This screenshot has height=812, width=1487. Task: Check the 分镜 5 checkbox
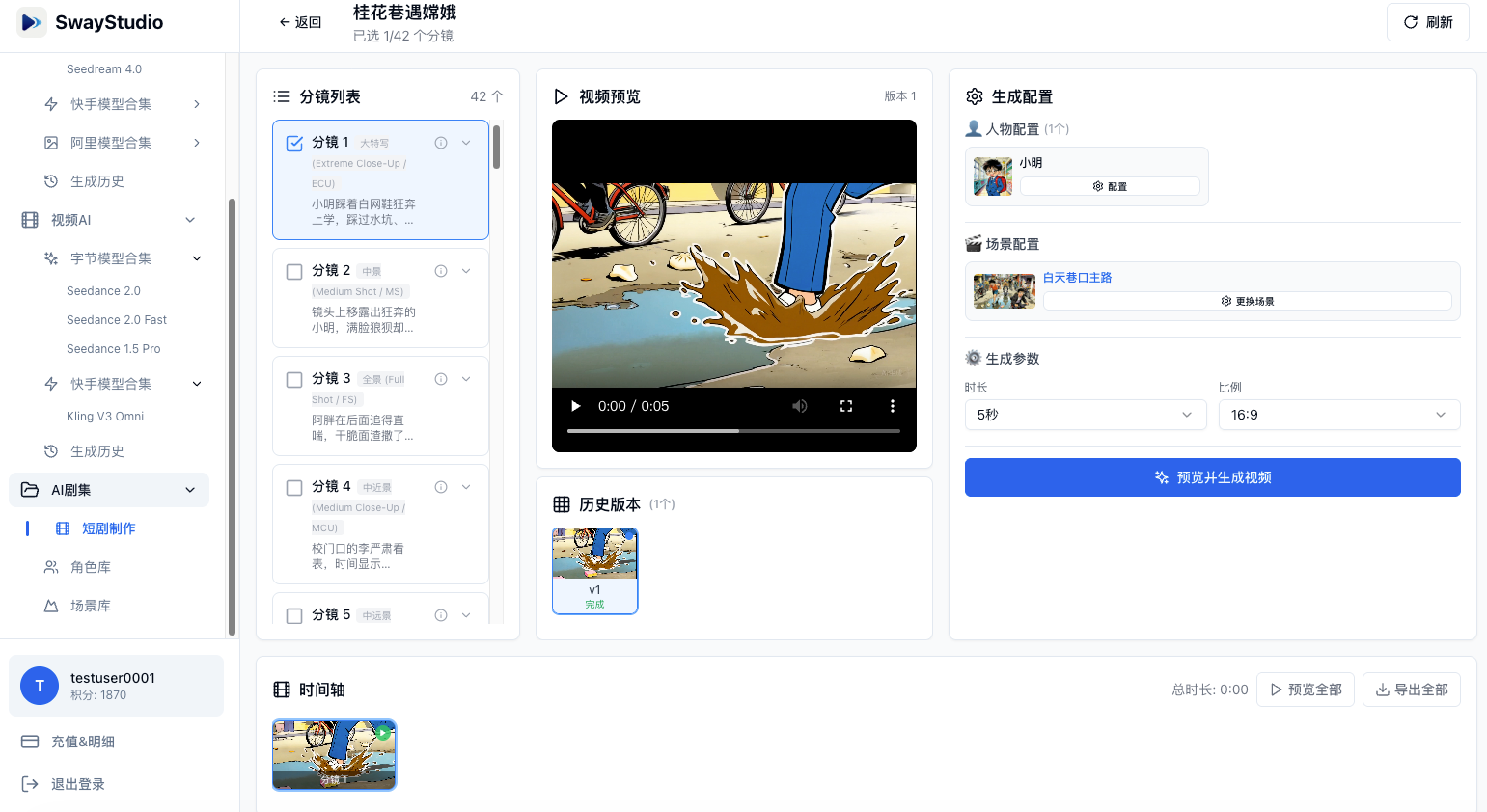[295, 616]
